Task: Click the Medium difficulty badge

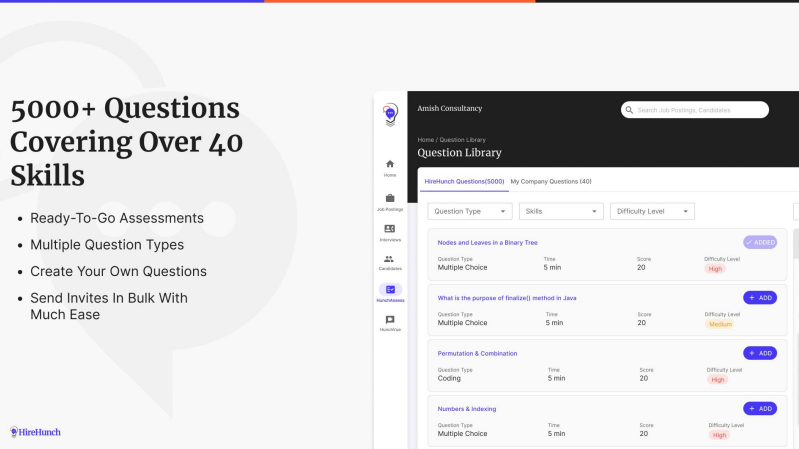Action: pyautogui.click(x=720, y=324)
